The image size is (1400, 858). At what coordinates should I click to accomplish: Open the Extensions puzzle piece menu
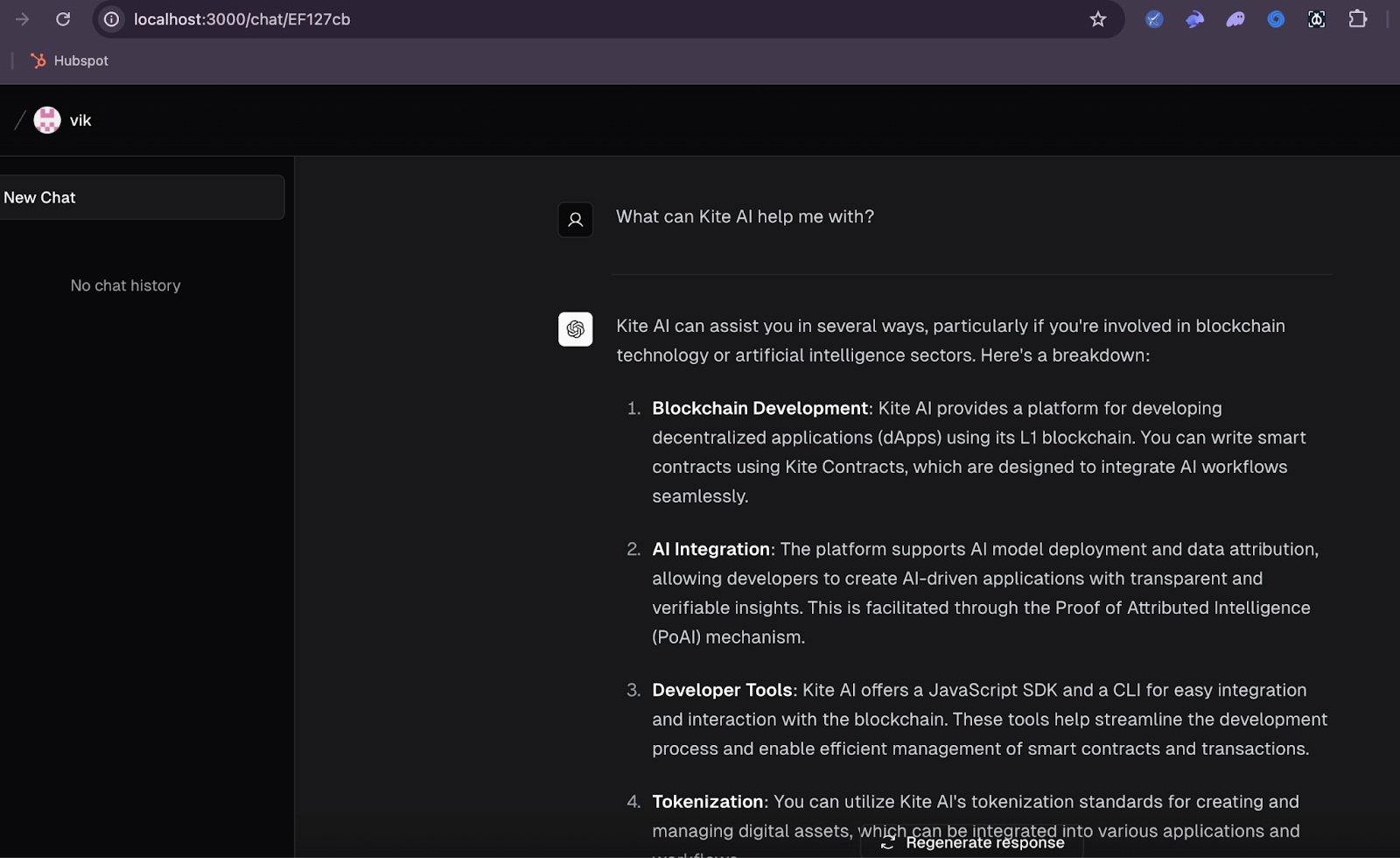pos(1357,18)
